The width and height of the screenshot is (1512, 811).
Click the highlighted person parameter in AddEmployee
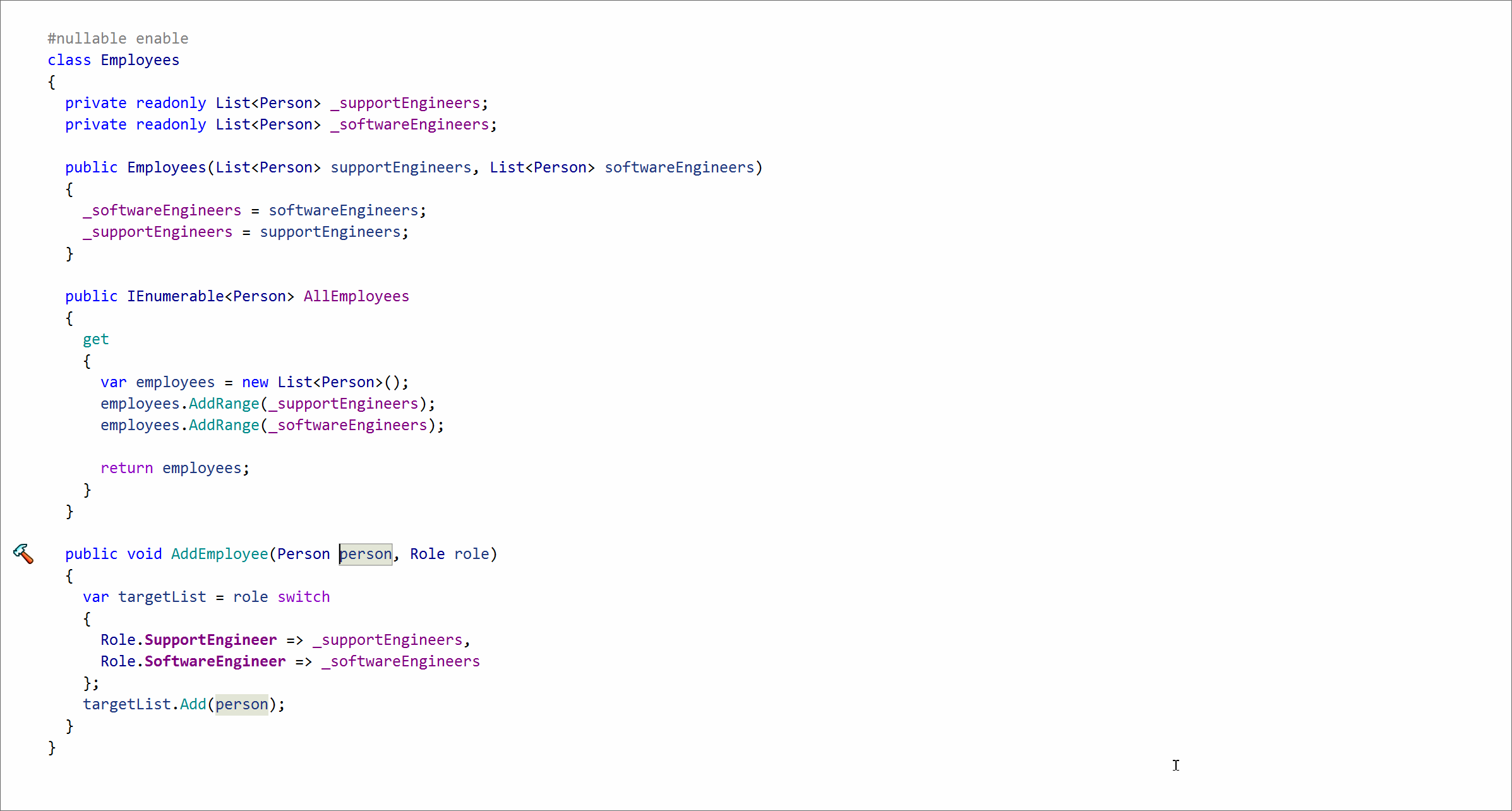366,554
